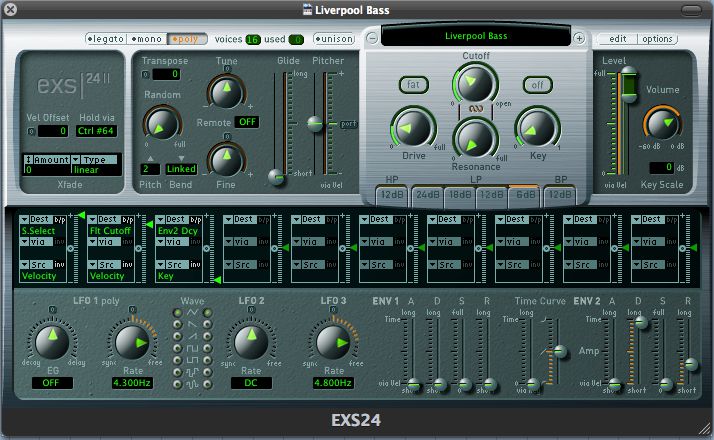Open the options menu button
Image resolution: width=714 pixels, height=440 pixels.
657,39
